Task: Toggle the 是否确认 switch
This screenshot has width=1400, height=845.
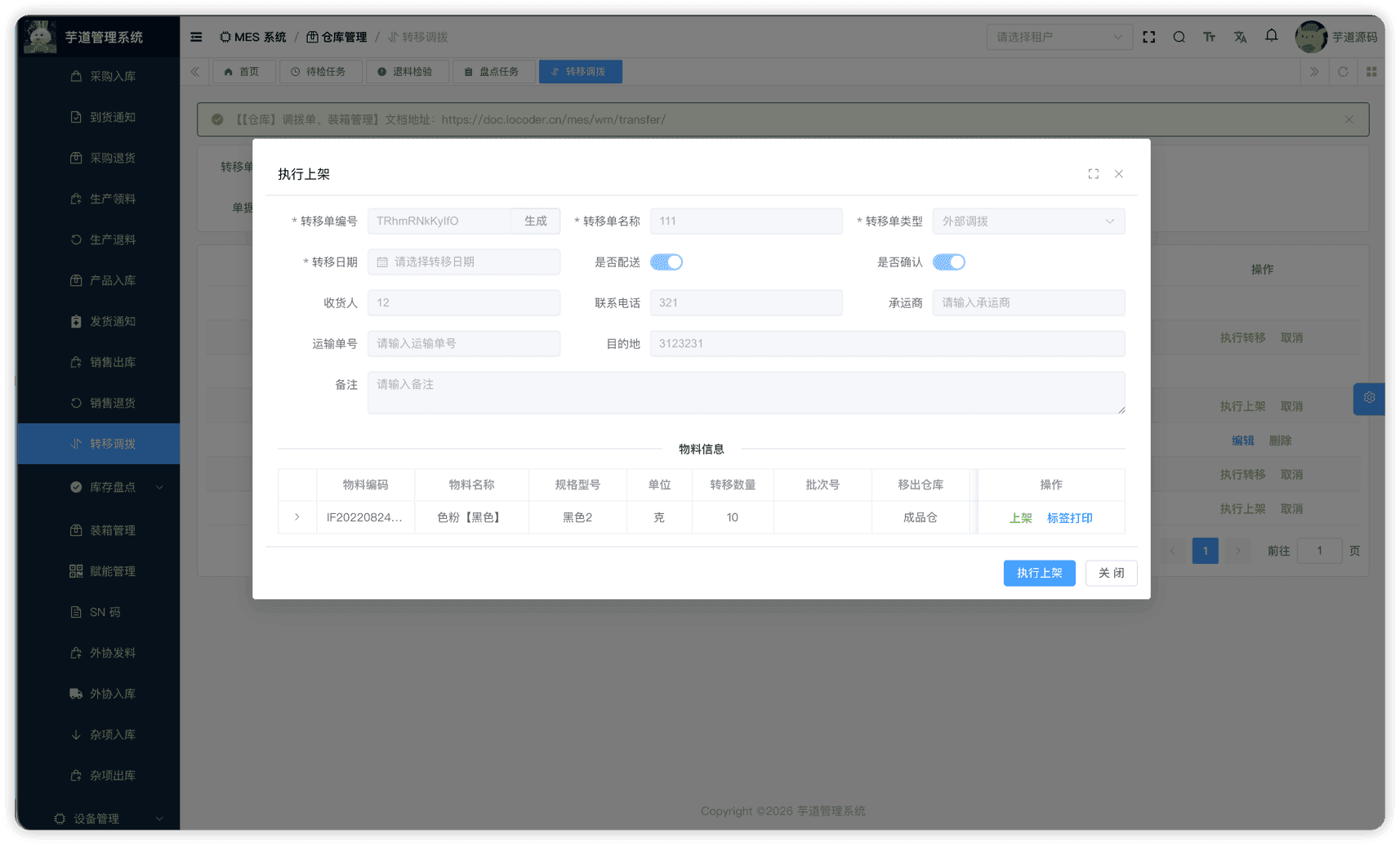Action: [948, 262]
